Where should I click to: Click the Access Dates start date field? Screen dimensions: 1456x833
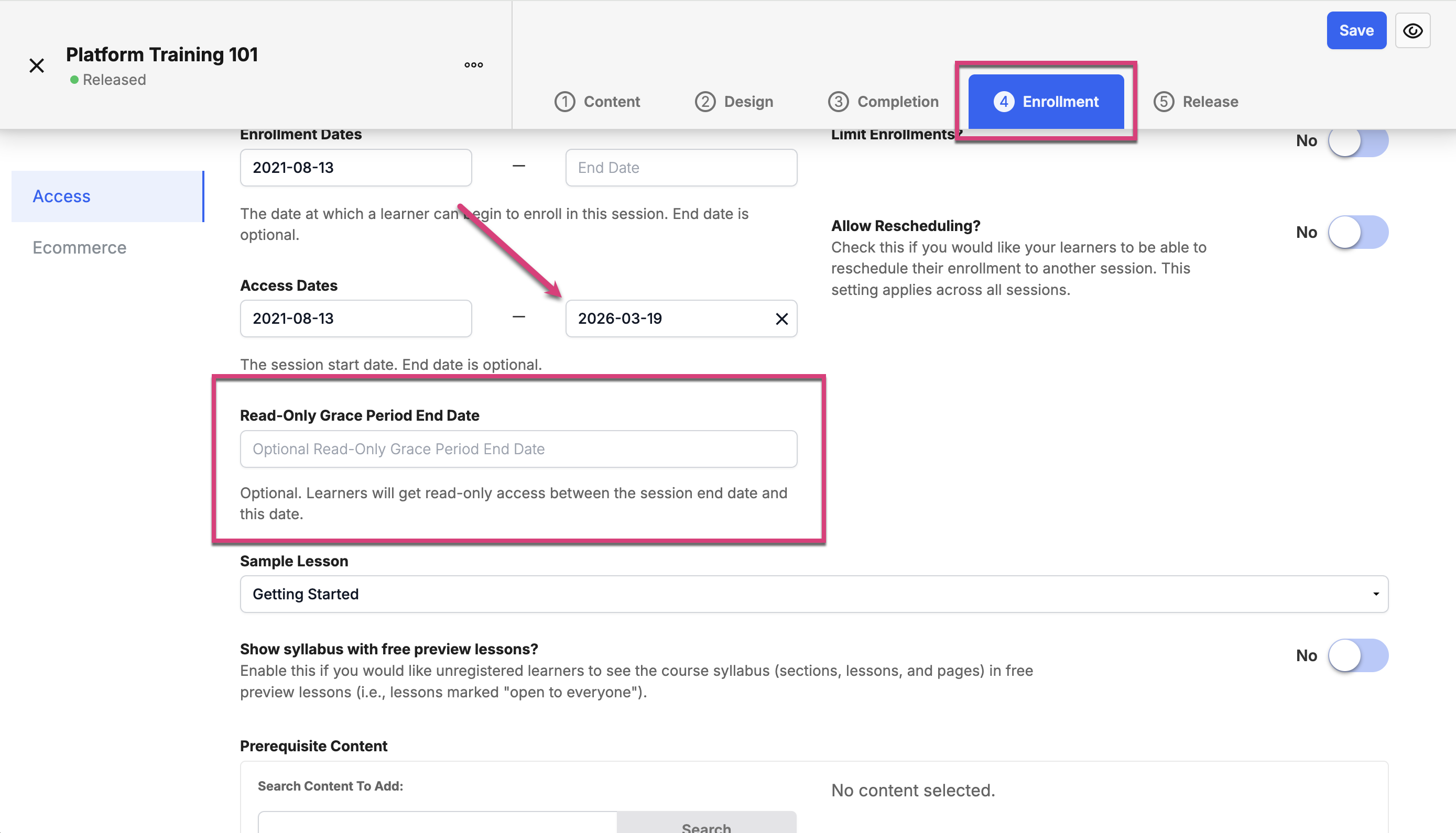click(356, 319)
